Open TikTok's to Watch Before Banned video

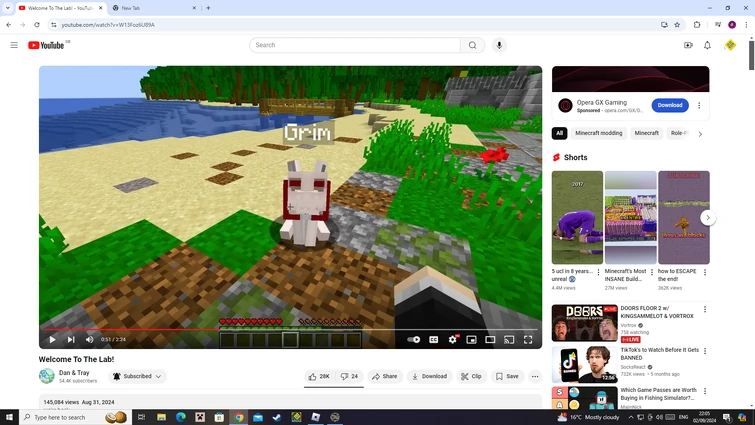[585, 364]
